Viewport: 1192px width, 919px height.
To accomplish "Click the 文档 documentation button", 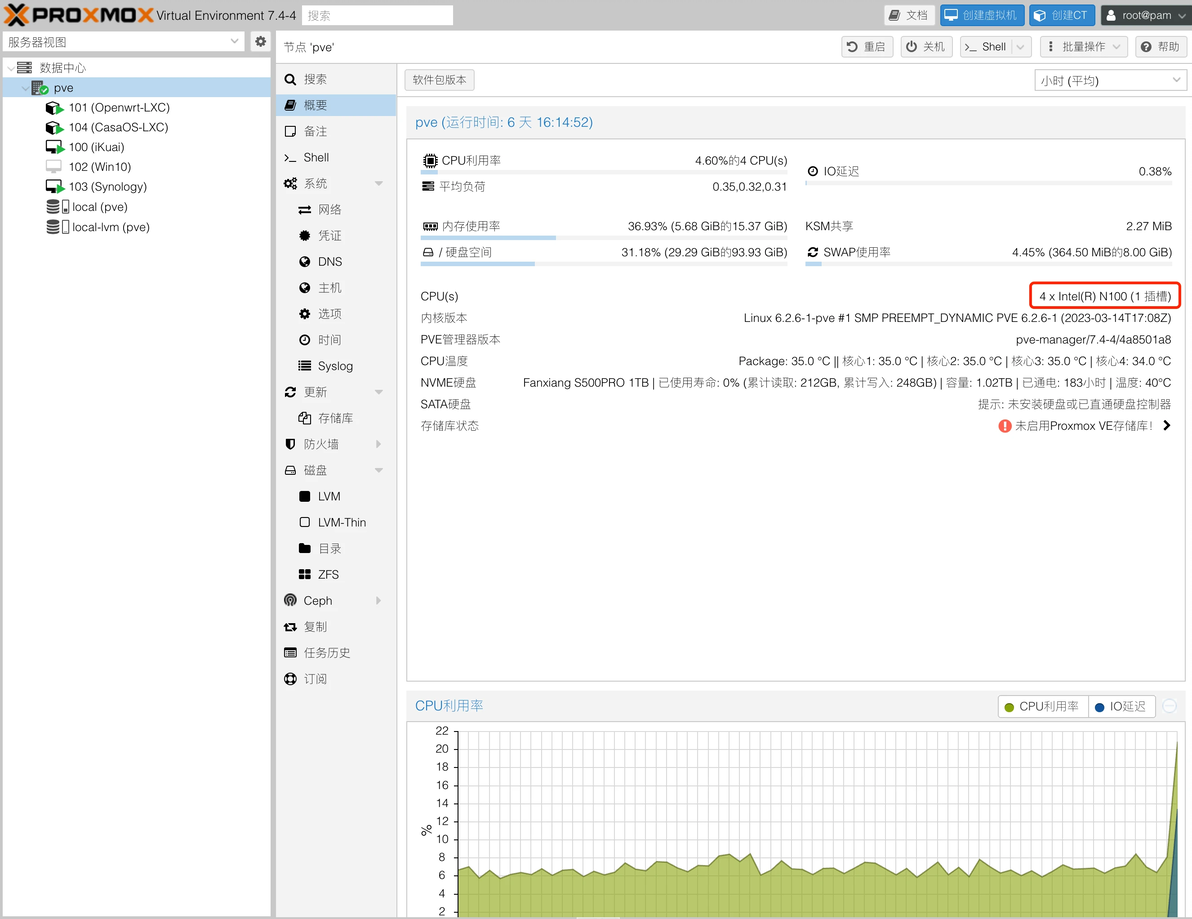I will tap(908, 15).
